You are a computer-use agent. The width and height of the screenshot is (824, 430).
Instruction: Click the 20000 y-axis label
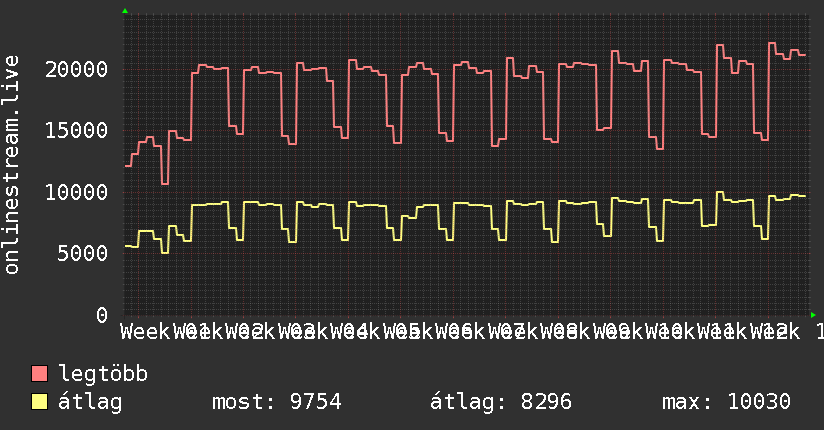click(77, 69)
